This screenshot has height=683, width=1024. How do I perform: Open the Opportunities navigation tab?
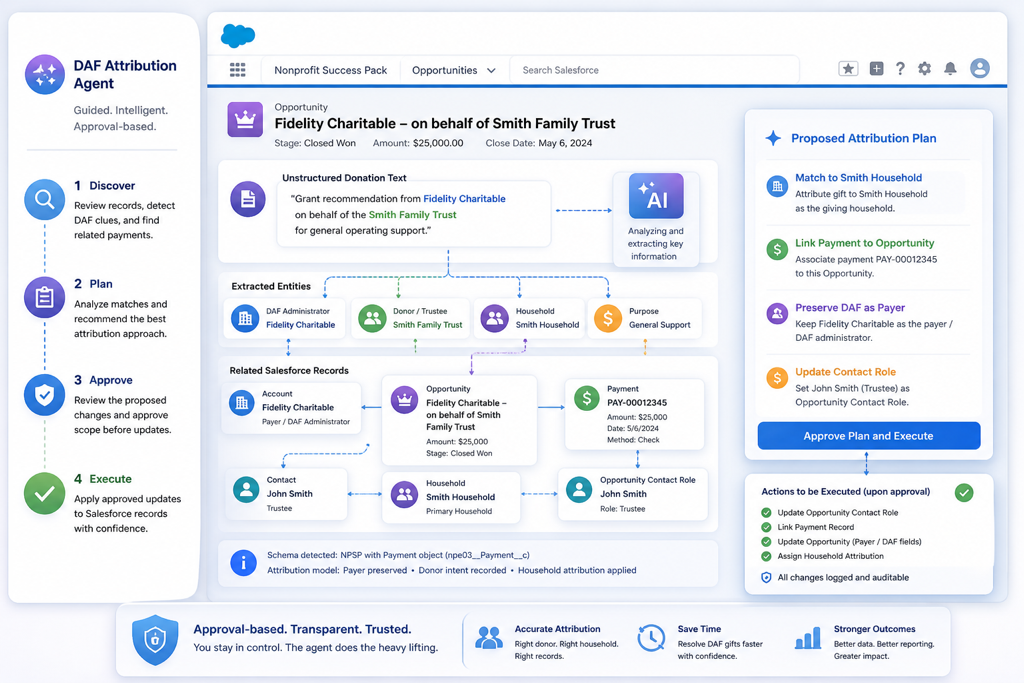coord(445,70)
